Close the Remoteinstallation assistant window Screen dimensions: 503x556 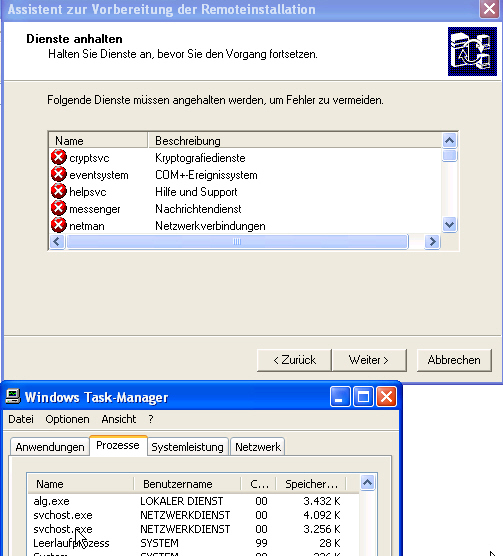tap(490, 9)
